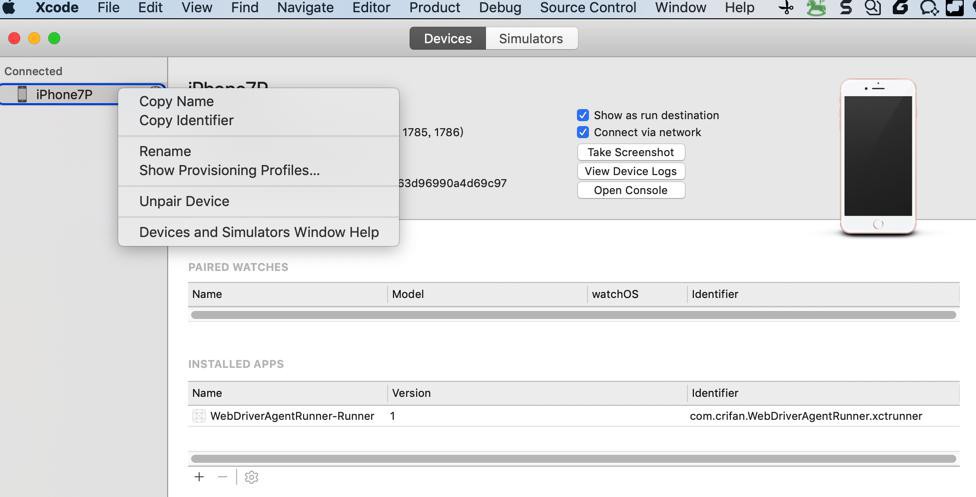
Task: Click the S-shaped menu bar icon
Action: click(x=845, y=7)
